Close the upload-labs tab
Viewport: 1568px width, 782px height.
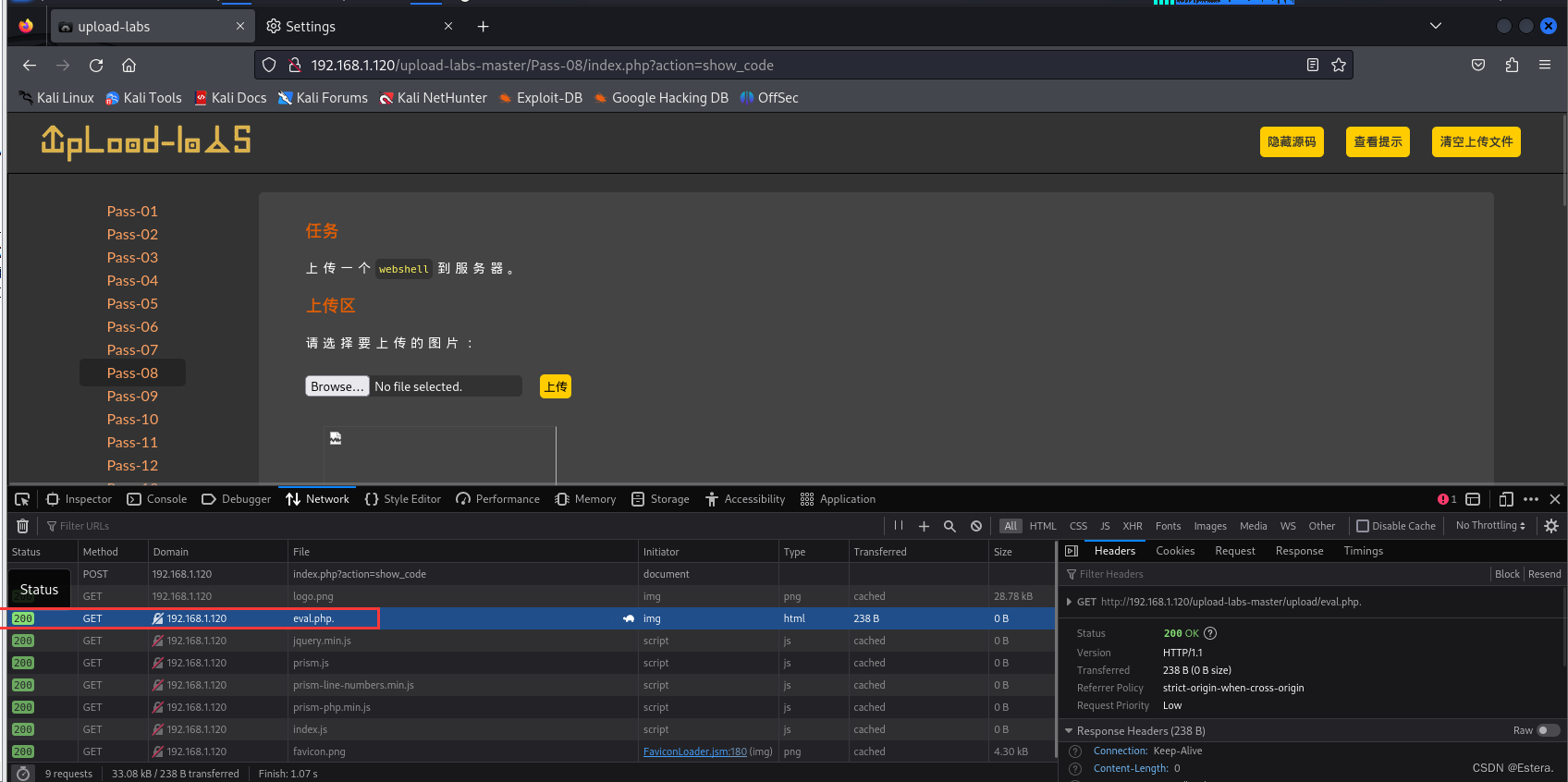click(x=240, y=27)
